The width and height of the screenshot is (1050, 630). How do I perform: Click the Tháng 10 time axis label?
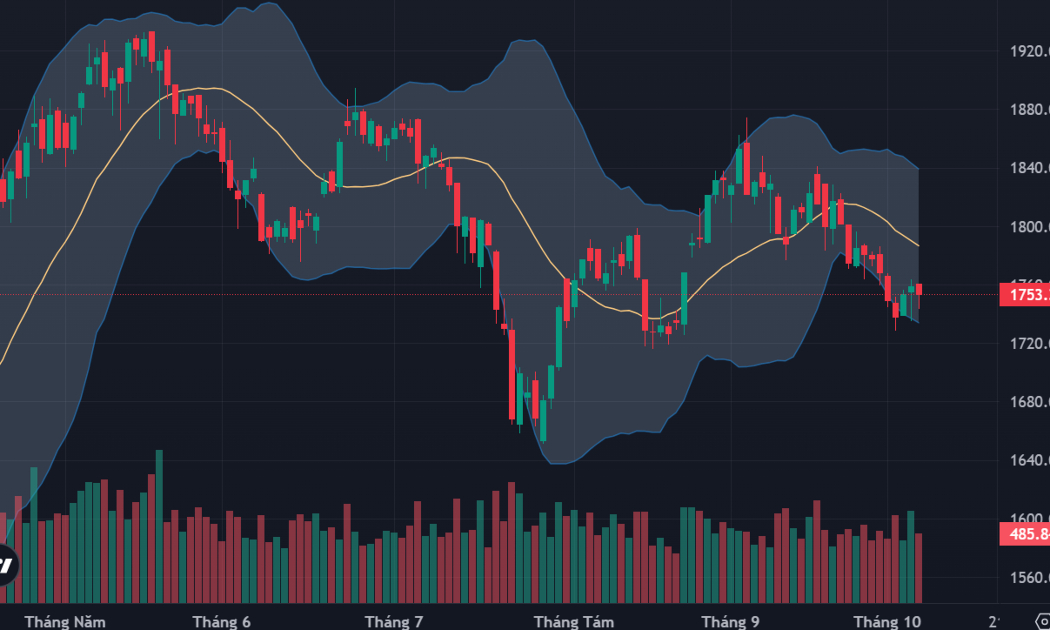coord(887,622)
